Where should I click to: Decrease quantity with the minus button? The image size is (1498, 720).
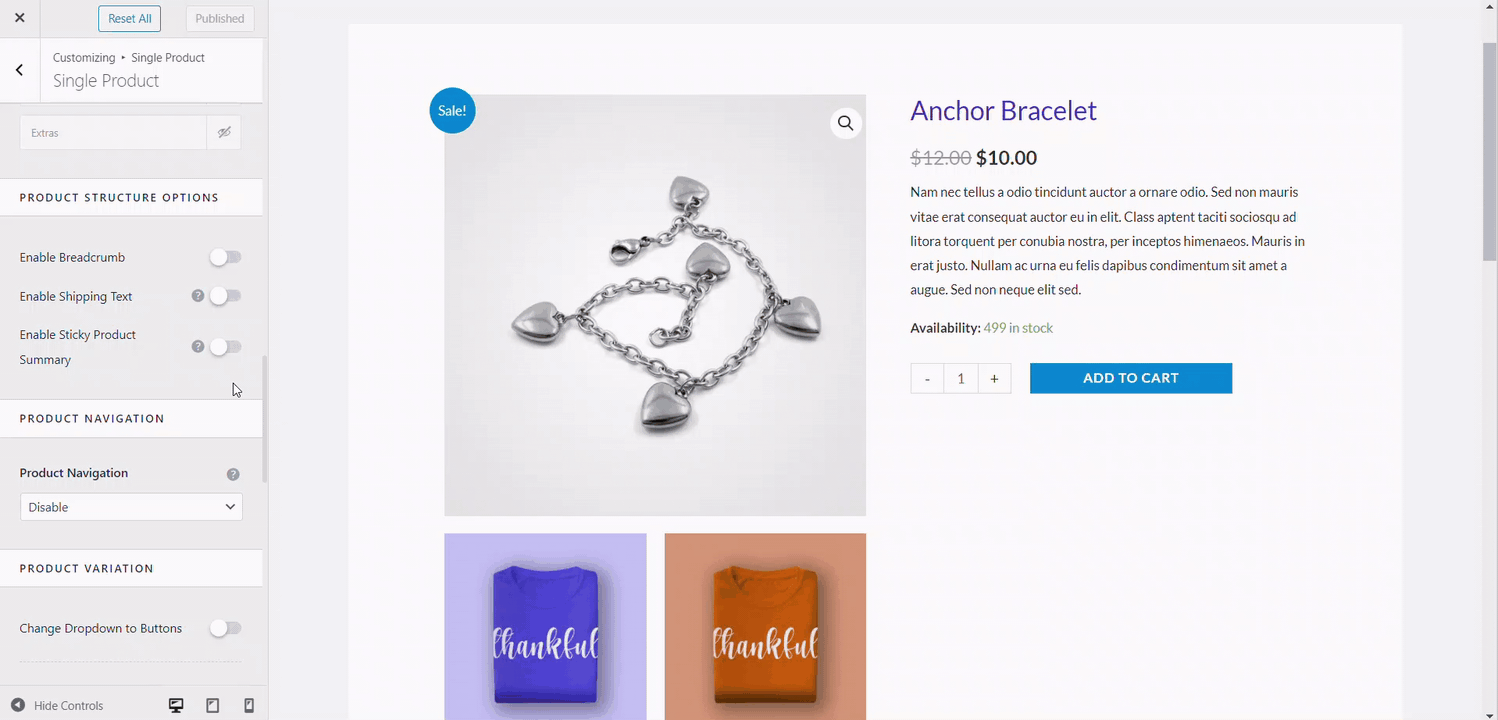tap(927, 378)
